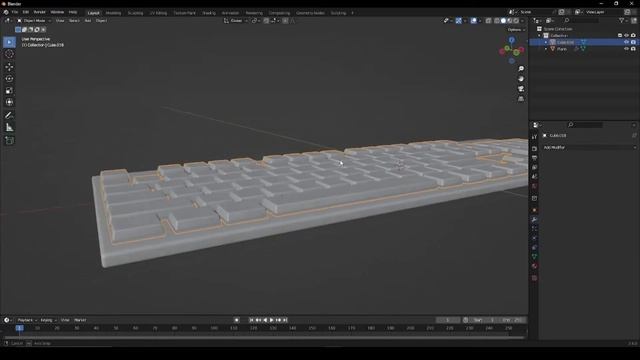Toggle snapping magnet button
The width and height of the screenshot is (640, 360).
pyautogui.click(x=266, y=20)
